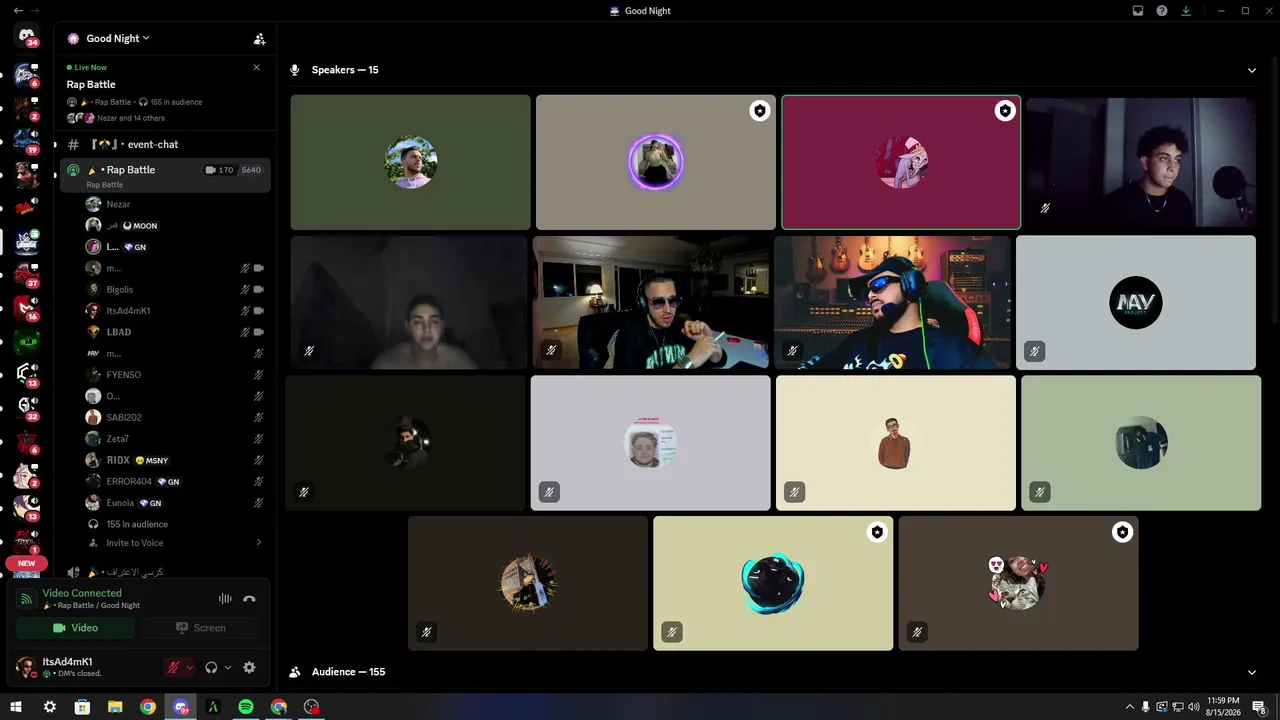The height and width of the screenshot is (720, 1280).
Task: Click the 170 video count badge
Action: tap(219, 170)
